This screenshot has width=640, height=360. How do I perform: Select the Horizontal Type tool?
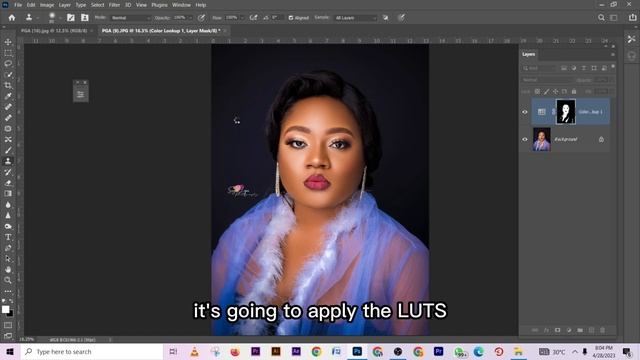click(x=8, y=237)
